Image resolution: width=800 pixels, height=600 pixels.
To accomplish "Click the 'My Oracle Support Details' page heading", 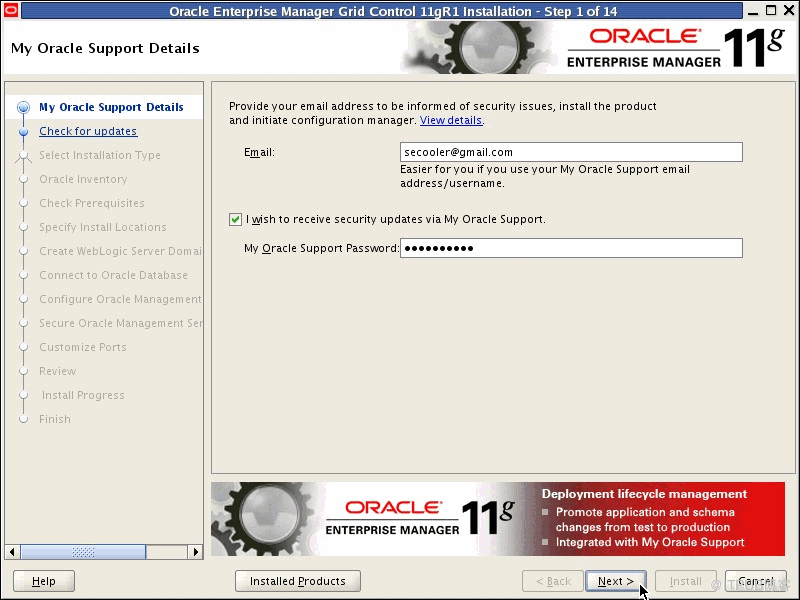I will (105, 48).
